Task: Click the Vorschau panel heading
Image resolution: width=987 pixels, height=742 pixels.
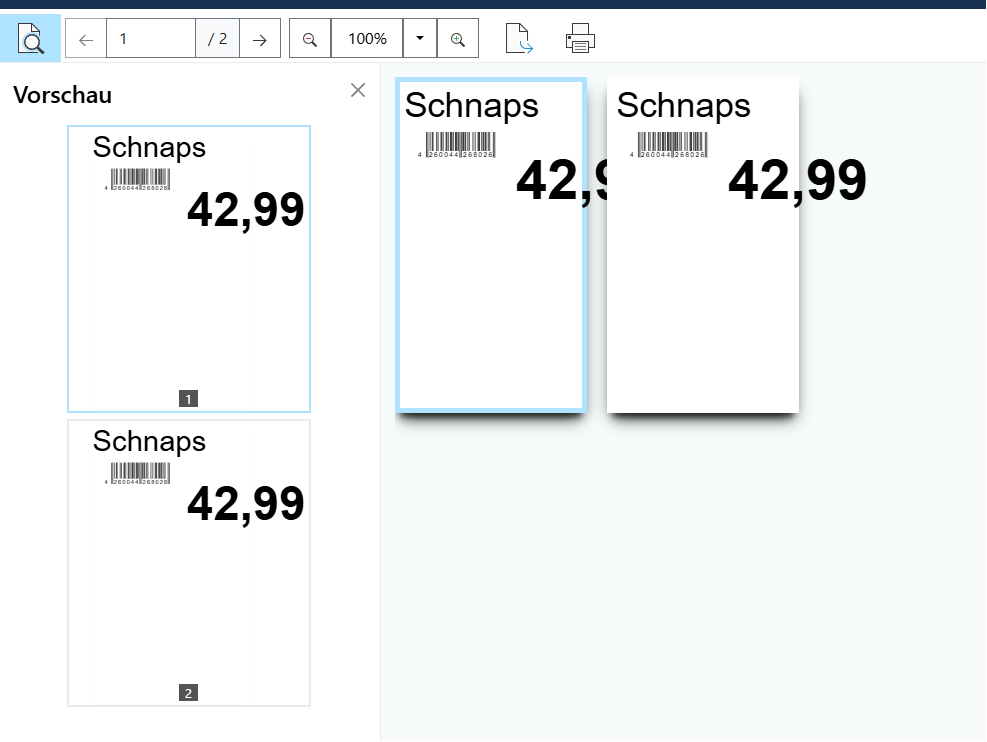Action: pos(62,95)
